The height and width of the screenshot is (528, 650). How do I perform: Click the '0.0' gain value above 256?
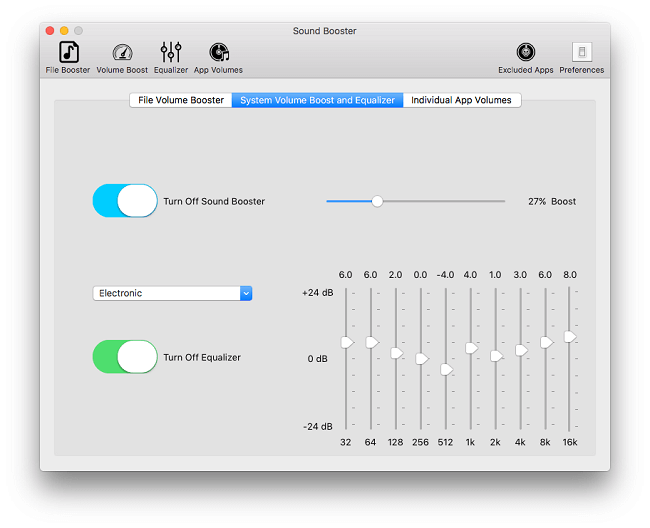(420, 275)
